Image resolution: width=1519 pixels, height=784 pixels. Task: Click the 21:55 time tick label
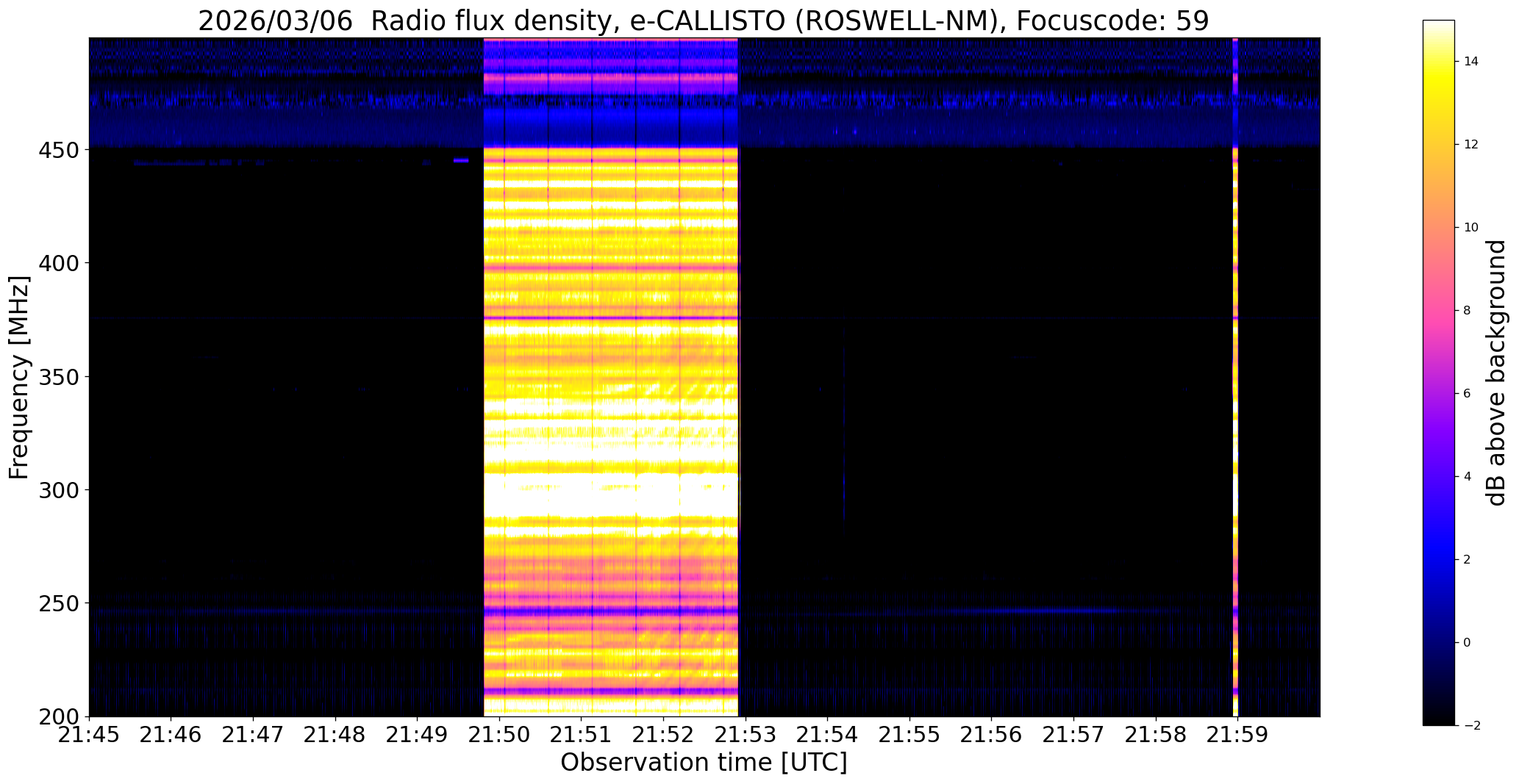pyautogui.click(x=910, y=736)
